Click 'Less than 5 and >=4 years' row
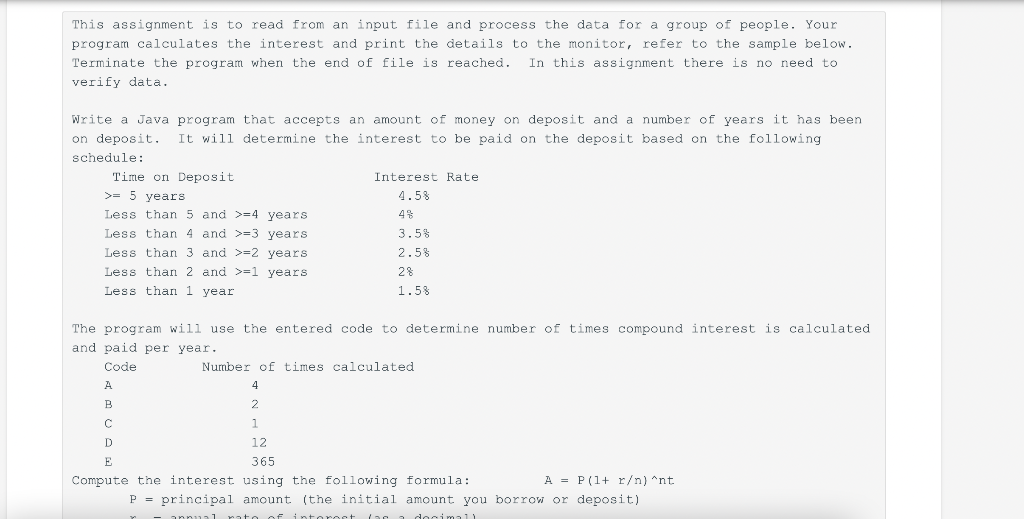The width and height of the screenshot is (1024, 519). click(206, 215)
